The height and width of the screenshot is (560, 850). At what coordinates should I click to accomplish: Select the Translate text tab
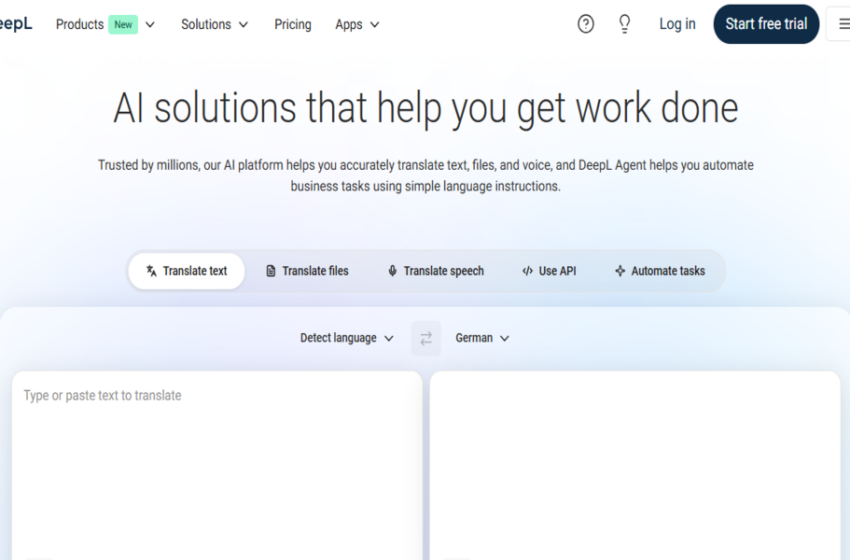pos(186,271)
